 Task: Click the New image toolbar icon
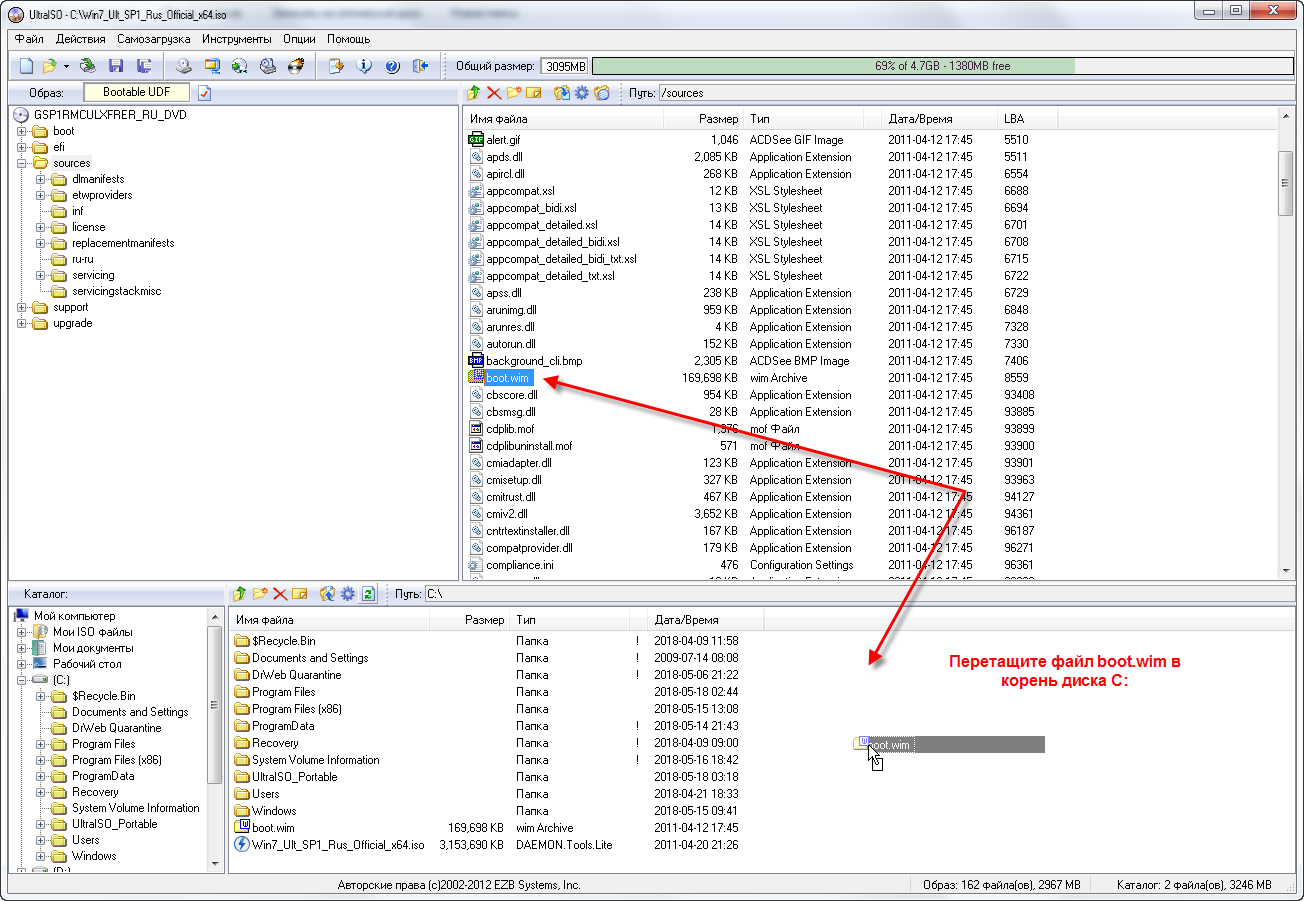(x=26, y=66)
